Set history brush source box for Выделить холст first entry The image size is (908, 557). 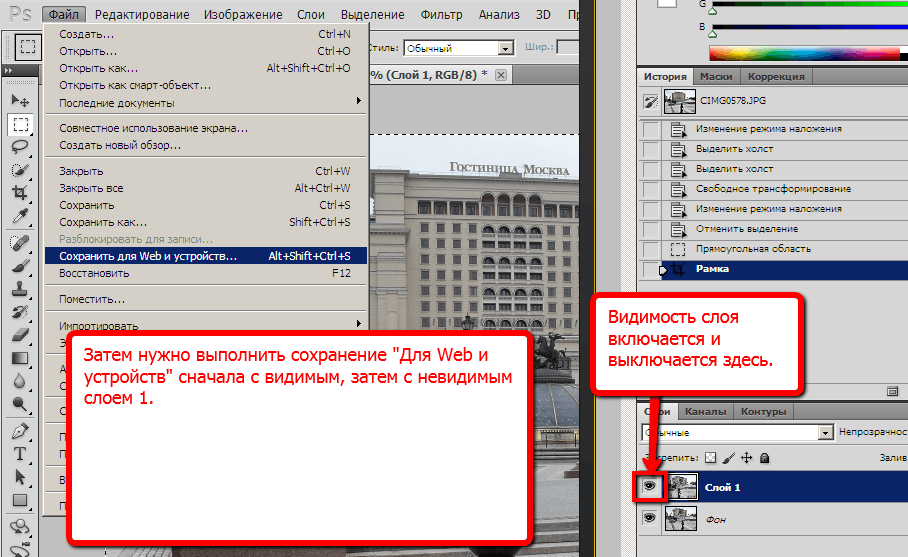click(651, 149)
